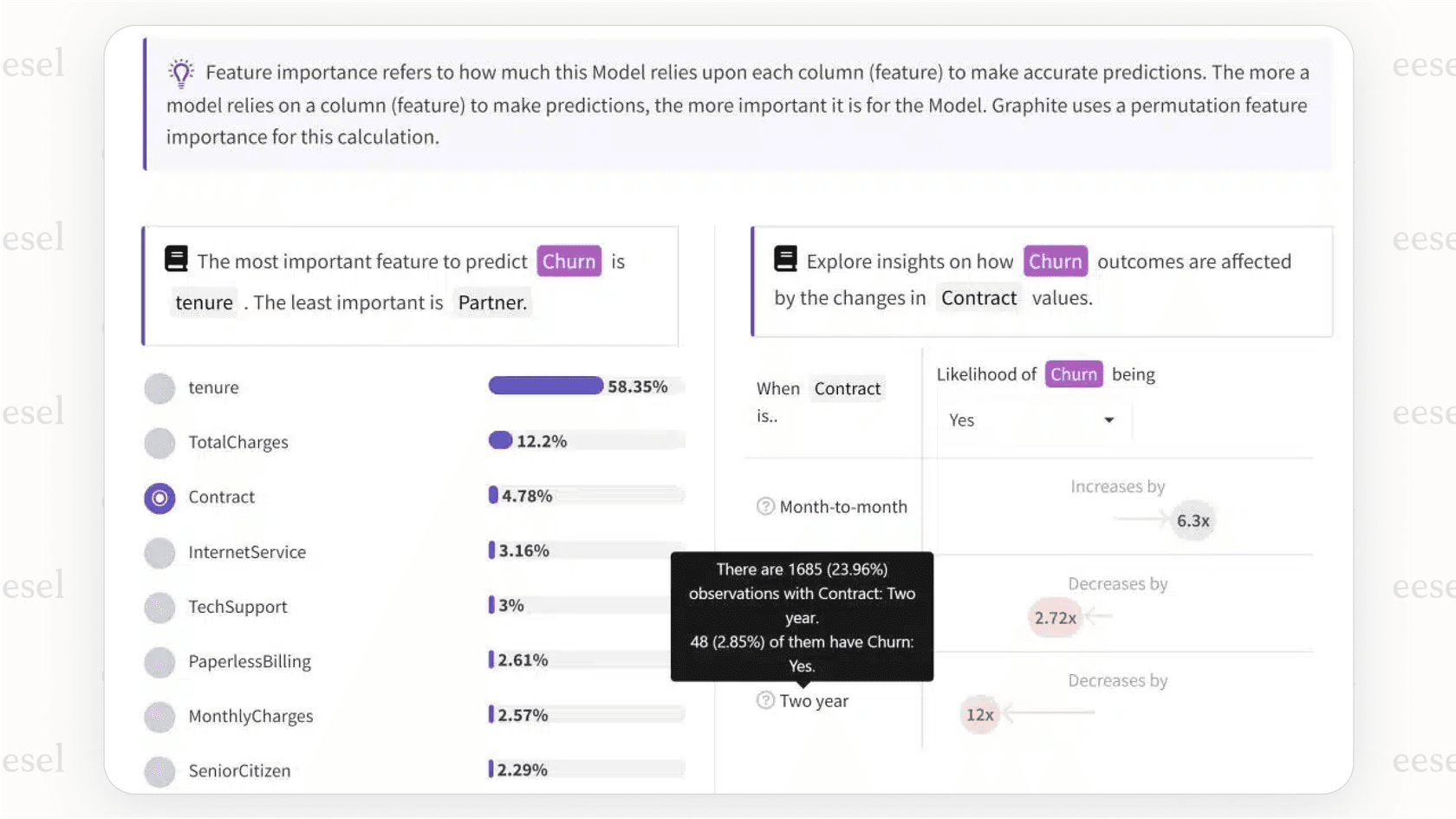Click the Churn chip beside 'Likelihood of'

coord(1074,374)
